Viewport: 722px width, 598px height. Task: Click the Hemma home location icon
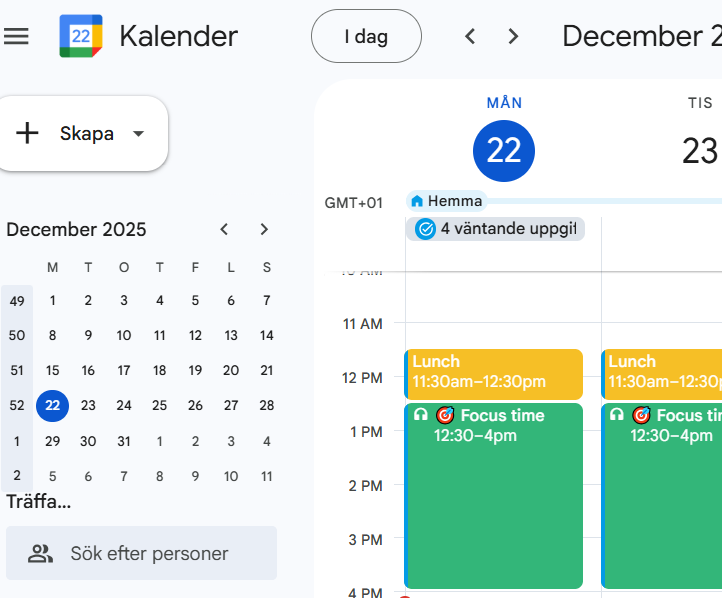point(417,201)
